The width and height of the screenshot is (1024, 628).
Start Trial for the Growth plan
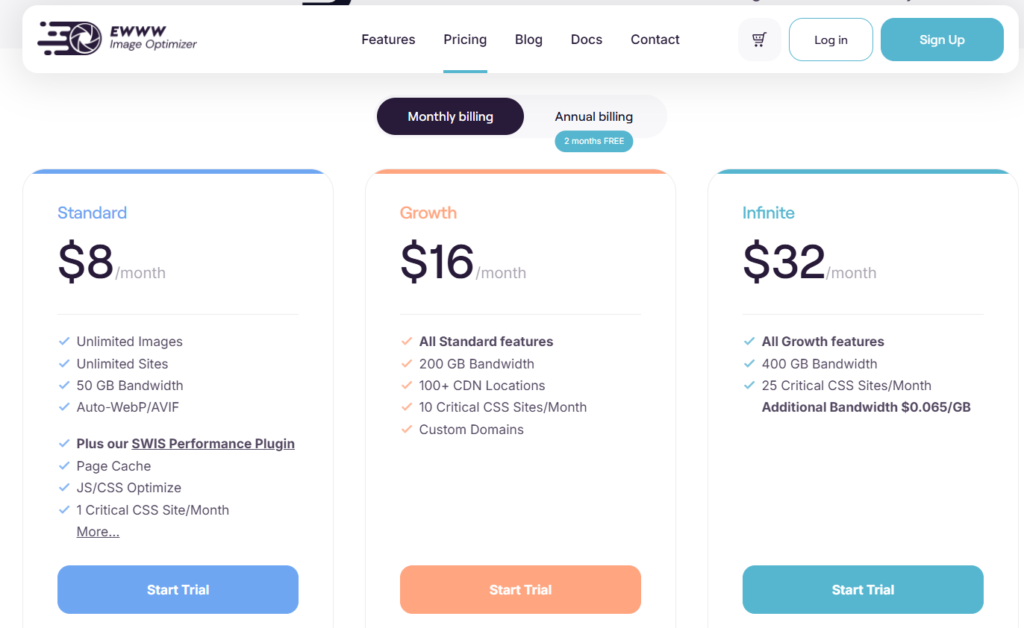coord(520,590)
